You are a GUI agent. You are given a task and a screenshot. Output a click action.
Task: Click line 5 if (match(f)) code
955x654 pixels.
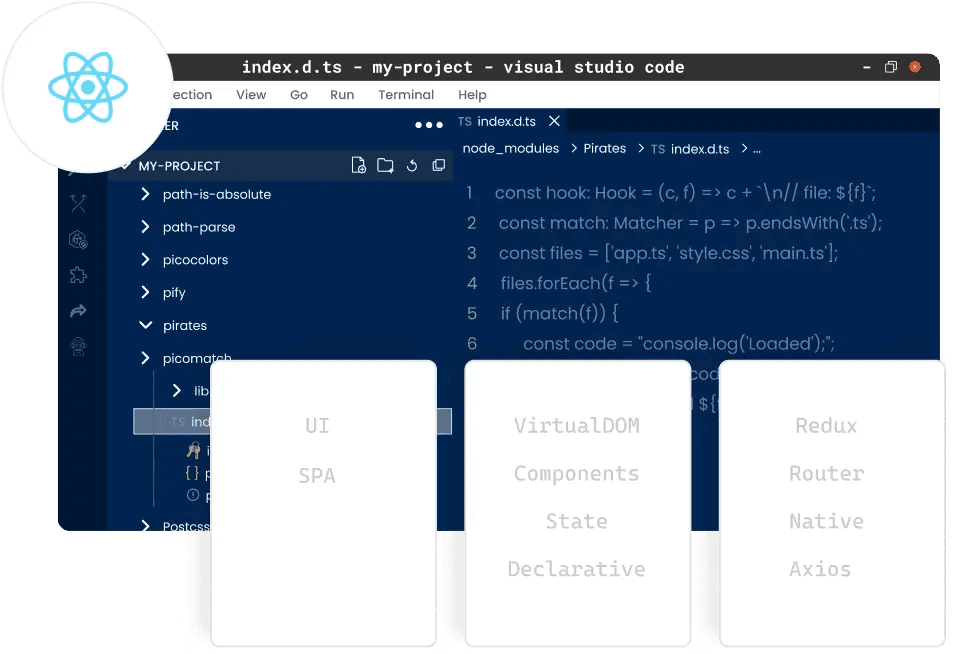point(559,313)
